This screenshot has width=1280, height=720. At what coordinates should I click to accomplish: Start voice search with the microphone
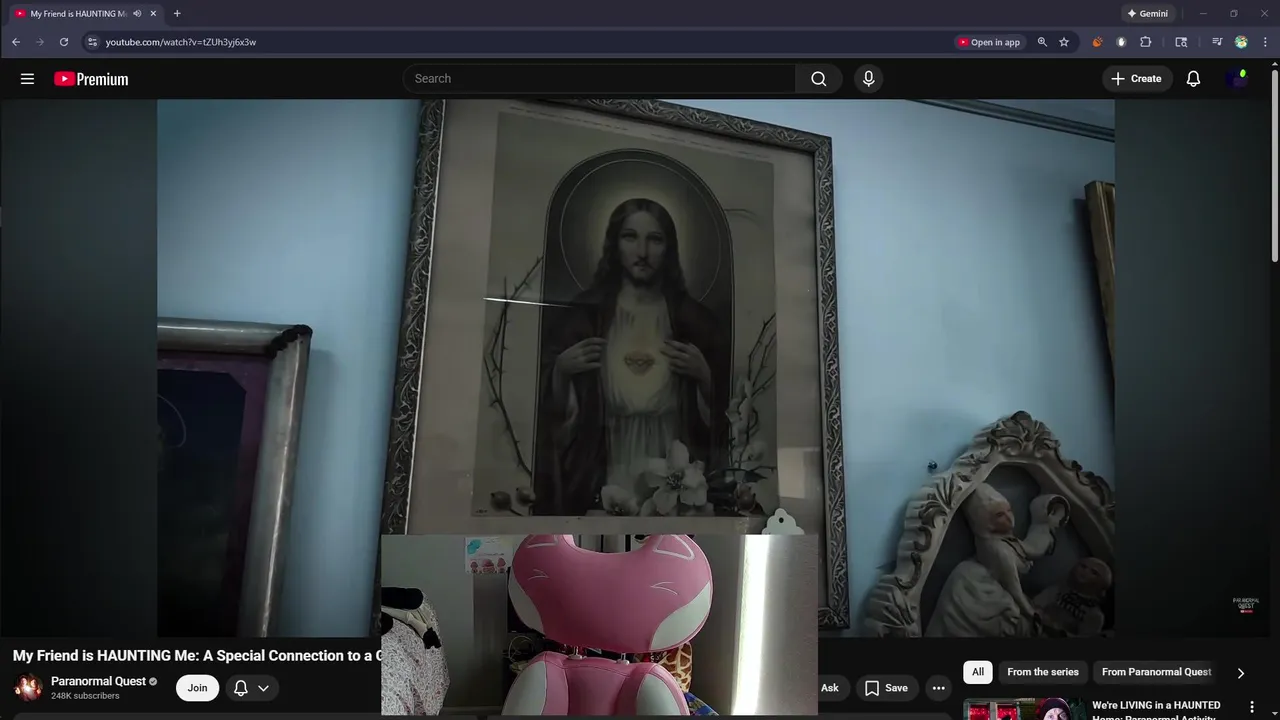tap(868, 79)
